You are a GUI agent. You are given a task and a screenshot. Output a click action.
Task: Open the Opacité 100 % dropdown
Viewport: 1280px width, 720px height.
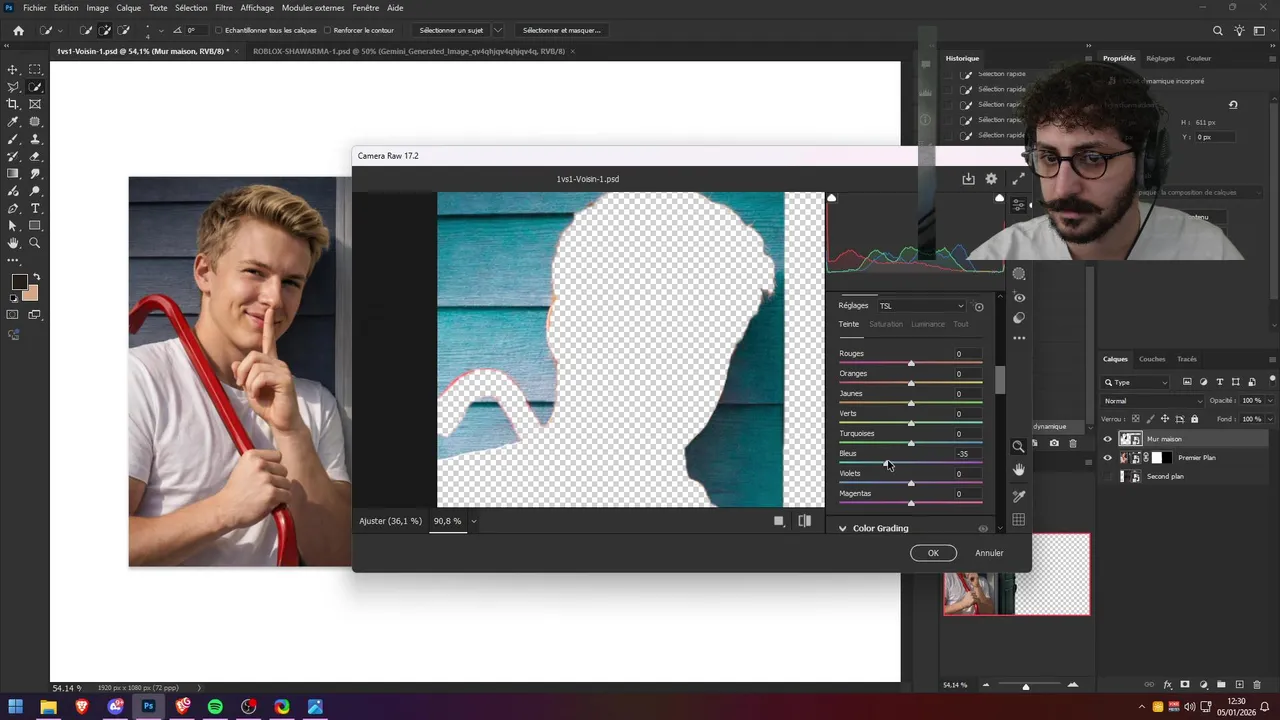[1270, 401]
